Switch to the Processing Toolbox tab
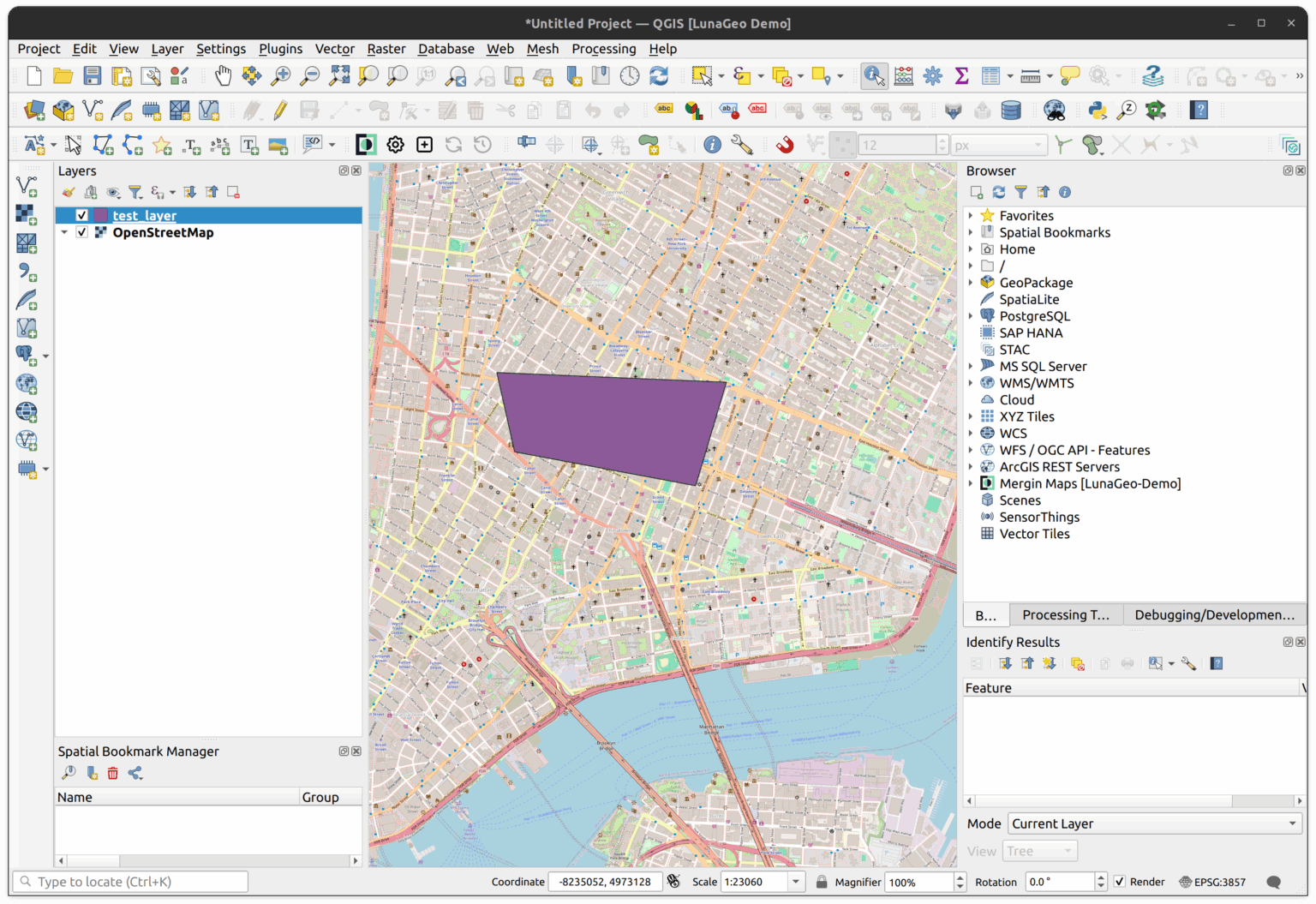The width and height of the screenshot is (1316, 904). click(x=1066, y=615)
